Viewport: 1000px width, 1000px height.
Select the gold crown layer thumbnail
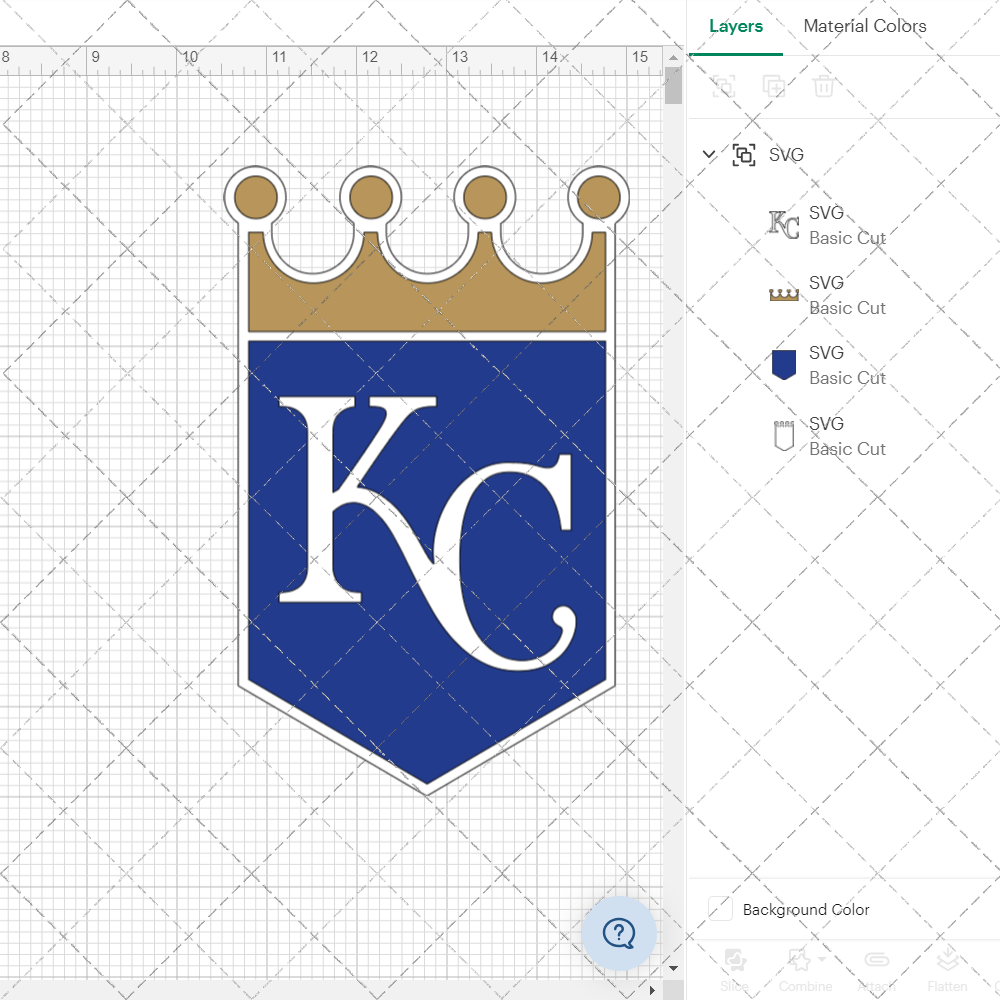pos(784,295)
